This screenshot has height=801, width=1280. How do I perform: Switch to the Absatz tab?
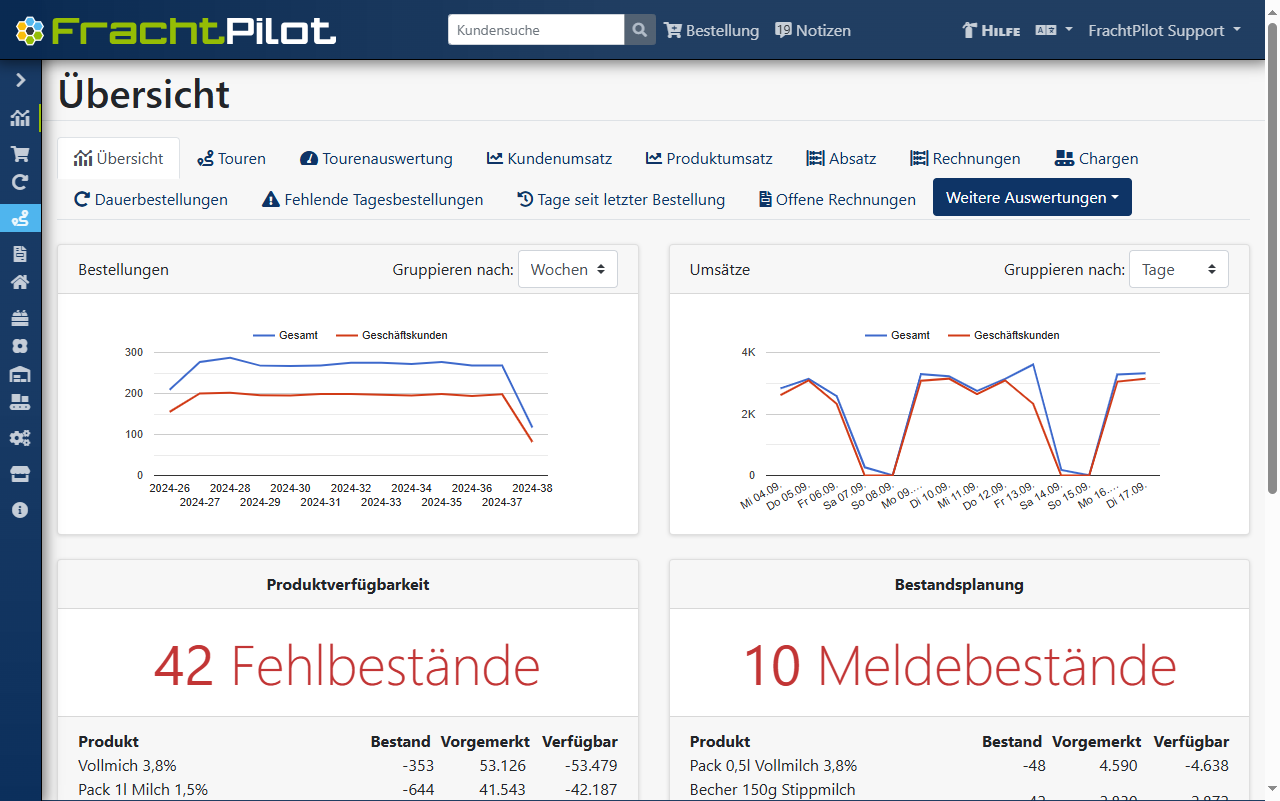click(841, 158)
